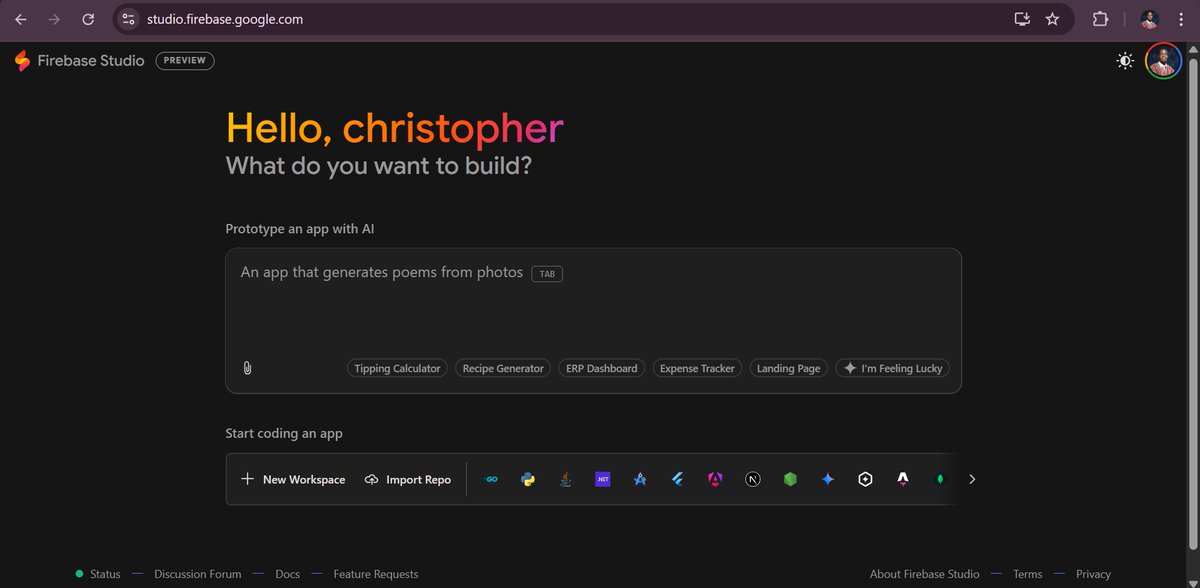This screenshot has width=1200, height=588.
Task: Click the TAB hint badge
Action: coord(547,273)
